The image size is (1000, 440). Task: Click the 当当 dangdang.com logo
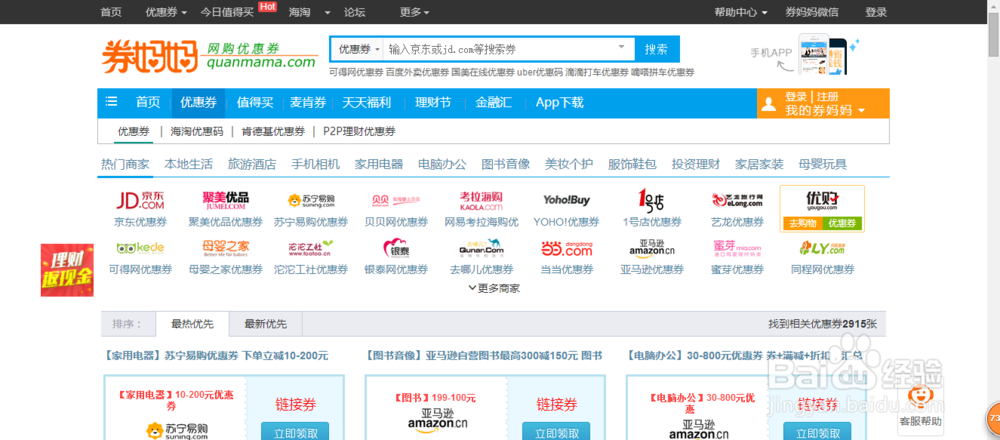(566, 247)
